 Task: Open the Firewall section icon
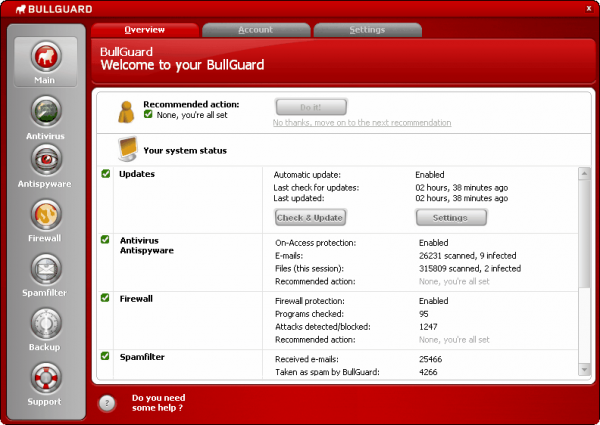[x=46, y=214]
